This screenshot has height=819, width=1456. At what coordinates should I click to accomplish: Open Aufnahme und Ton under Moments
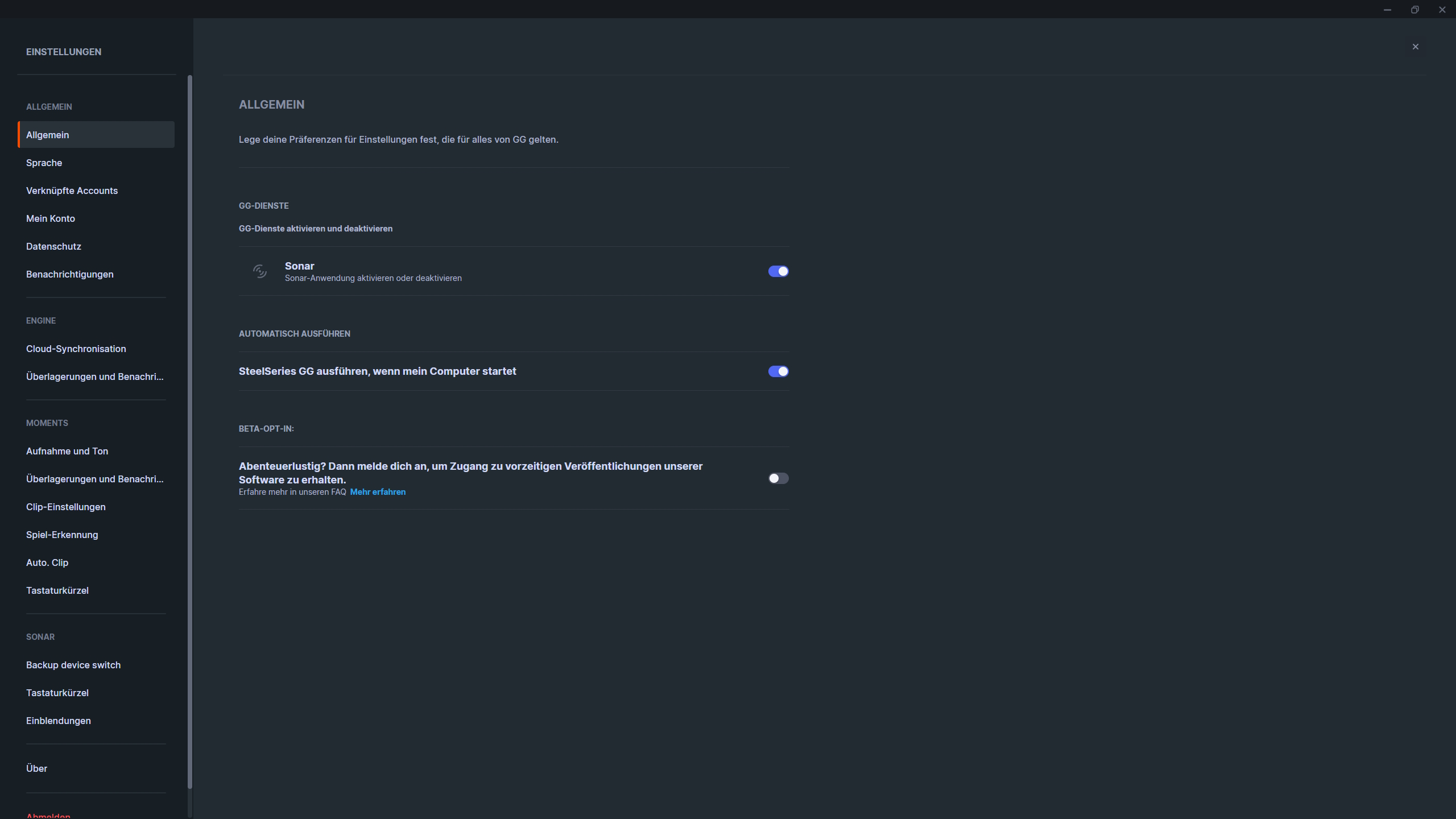(67, 451)
